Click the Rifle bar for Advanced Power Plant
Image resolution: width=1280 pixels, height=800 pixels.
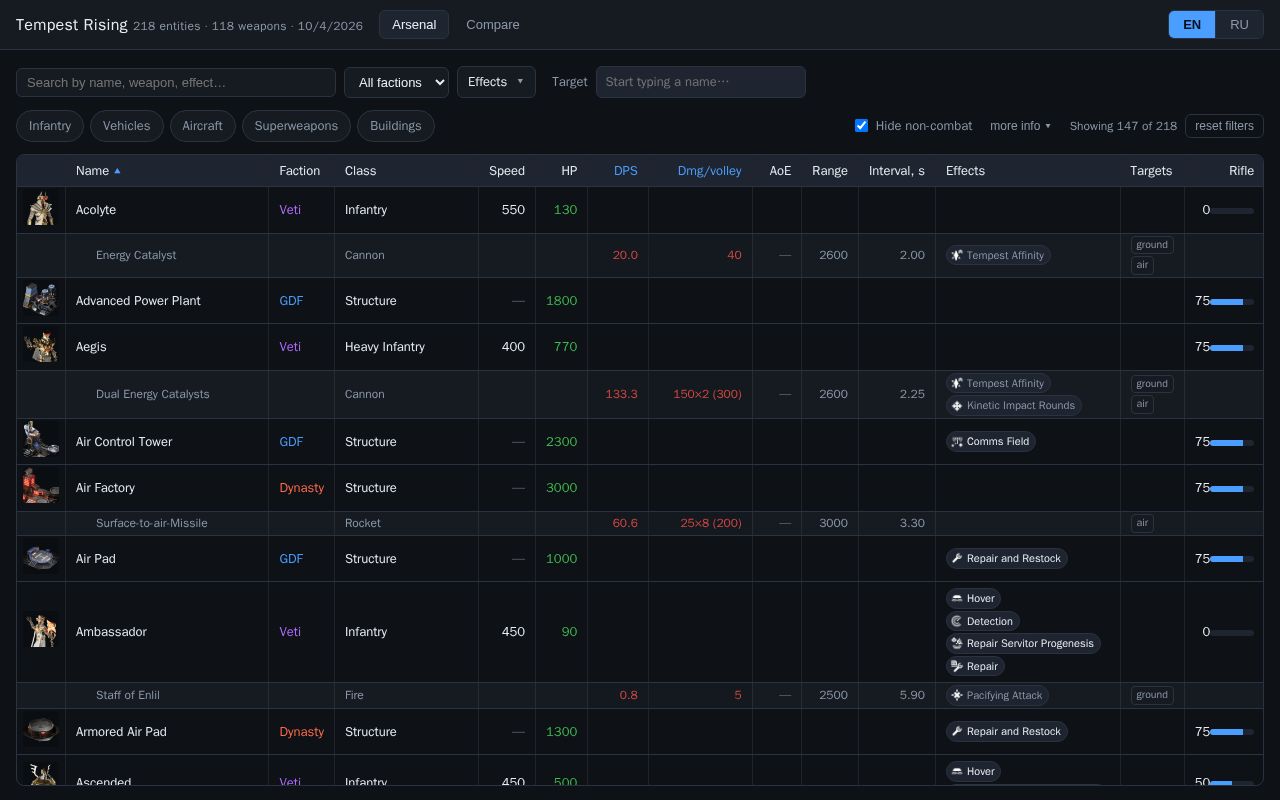(x=1232, y=301)
